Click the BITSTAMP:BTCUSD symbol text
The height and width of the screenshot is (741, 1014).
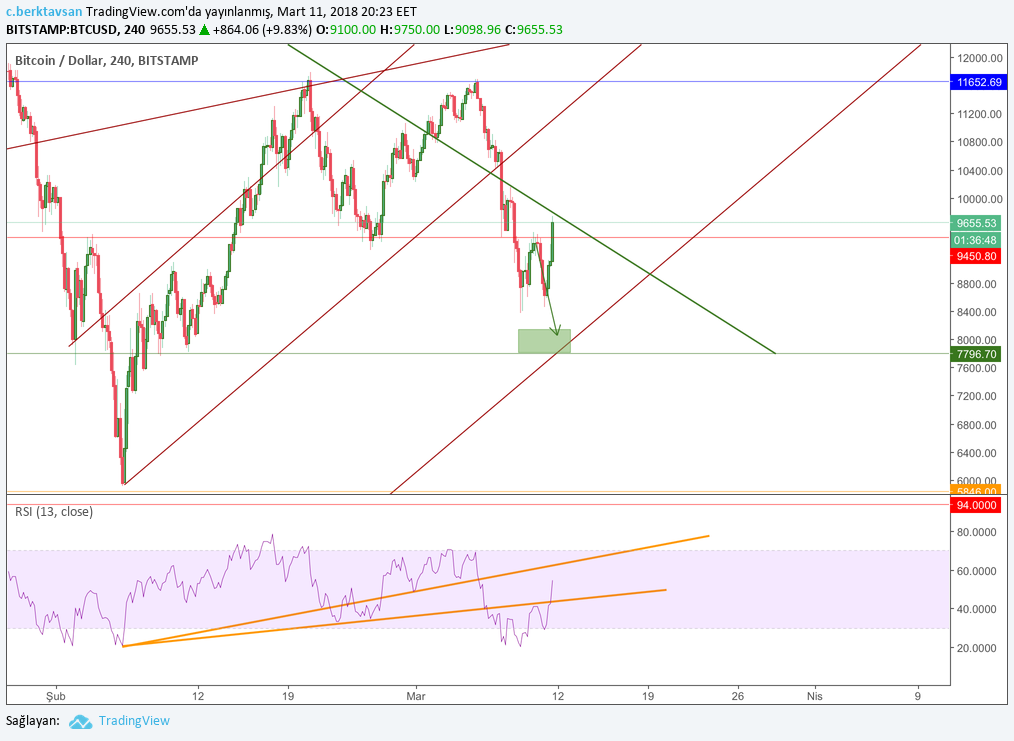click(x=62, y=30)
